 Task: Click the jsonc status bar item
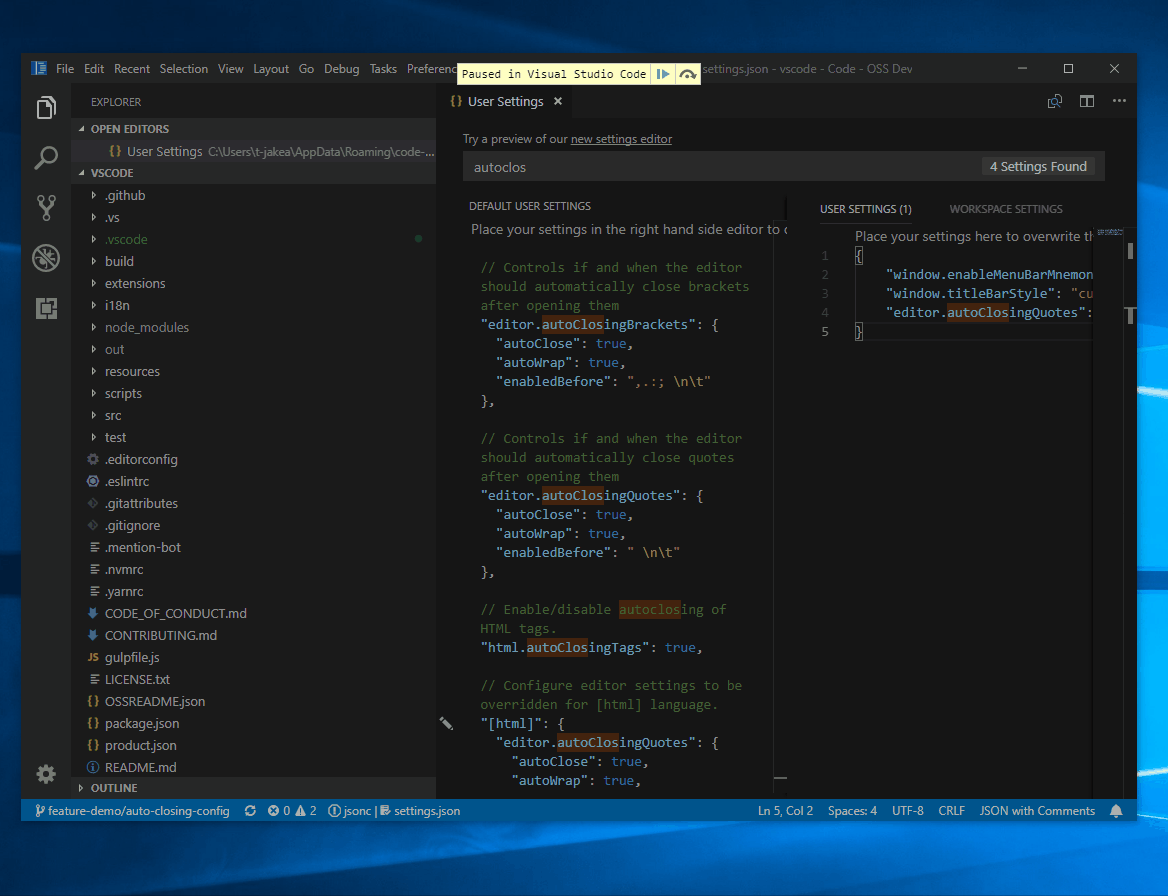point(349,811)
